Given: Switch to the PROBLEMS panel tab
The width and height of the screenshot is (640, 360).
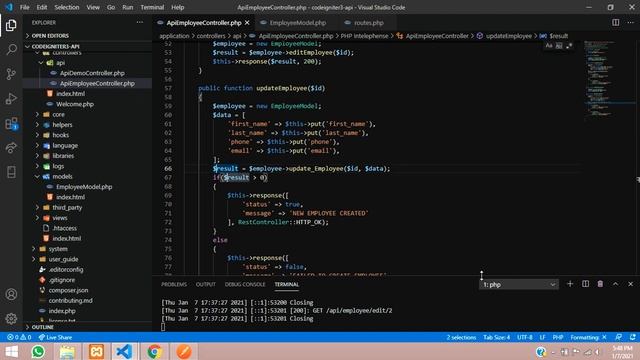Looking at the screenshot, I should click(x=174, y=284).
